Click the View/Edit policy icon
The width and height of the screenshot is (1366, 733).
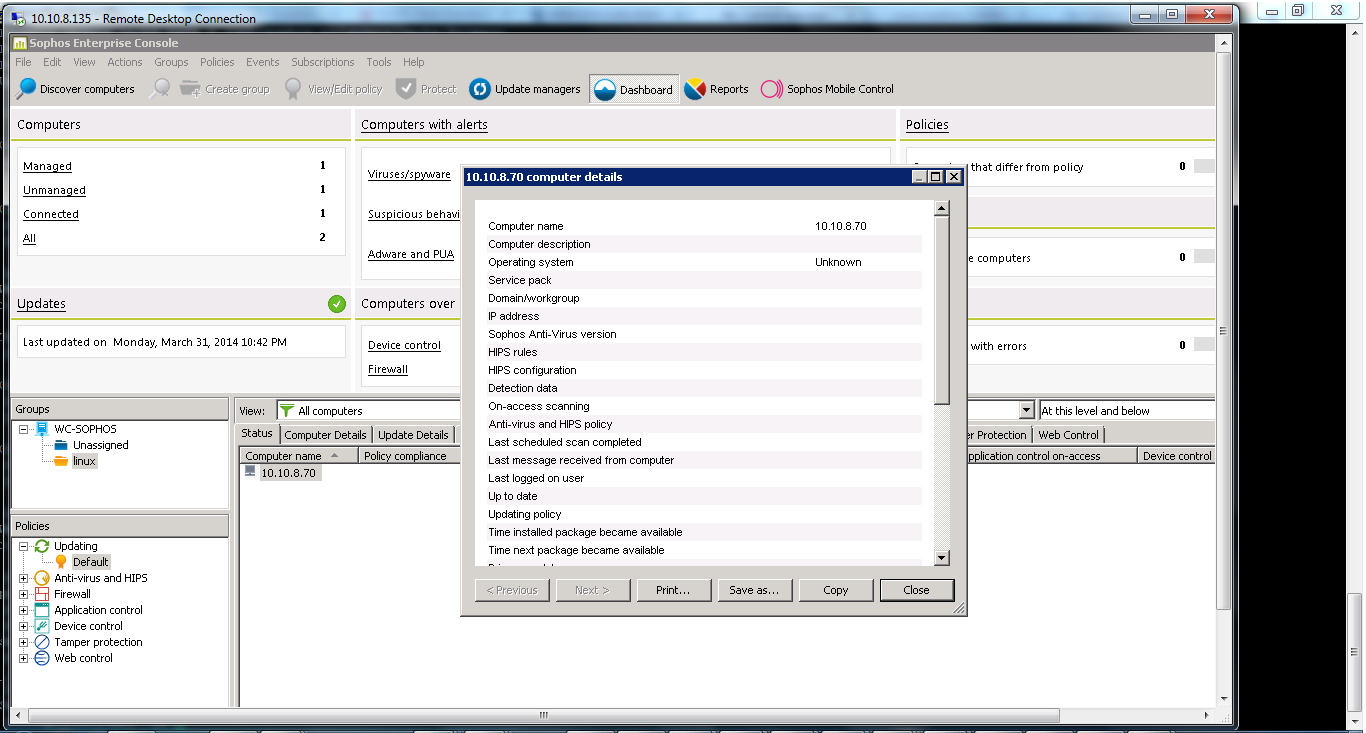pos(293,89)
